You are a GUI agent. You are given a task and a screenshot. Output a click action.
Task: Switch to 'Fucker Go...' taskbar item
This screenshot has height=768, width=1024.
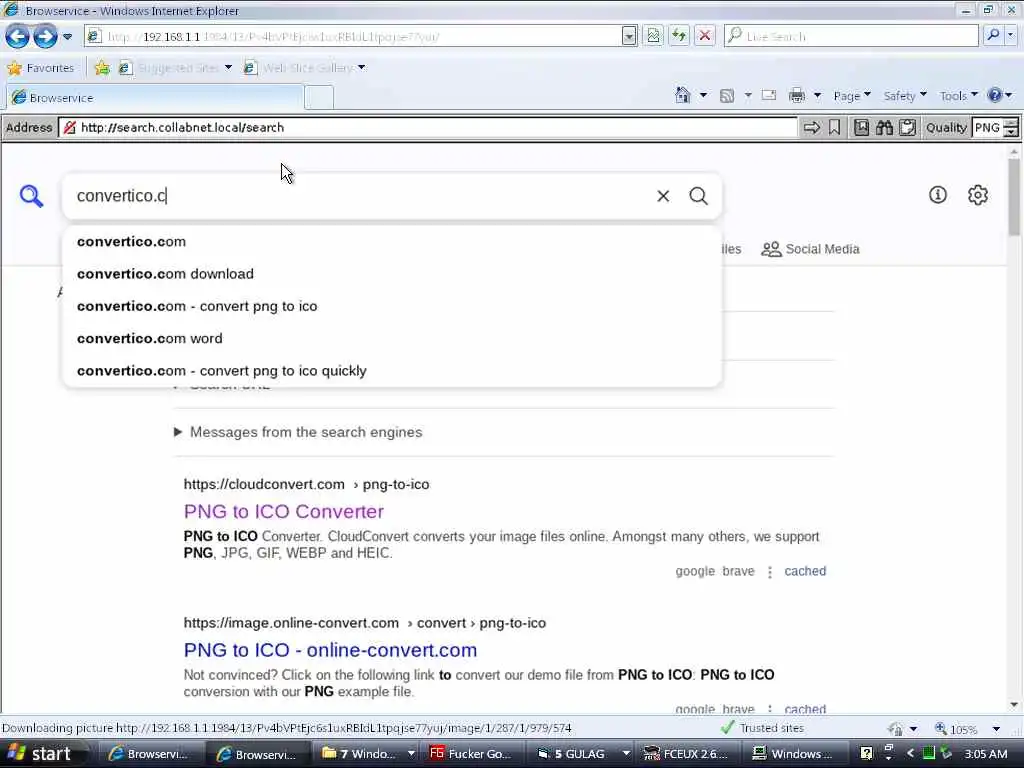(x=473, y=754)
